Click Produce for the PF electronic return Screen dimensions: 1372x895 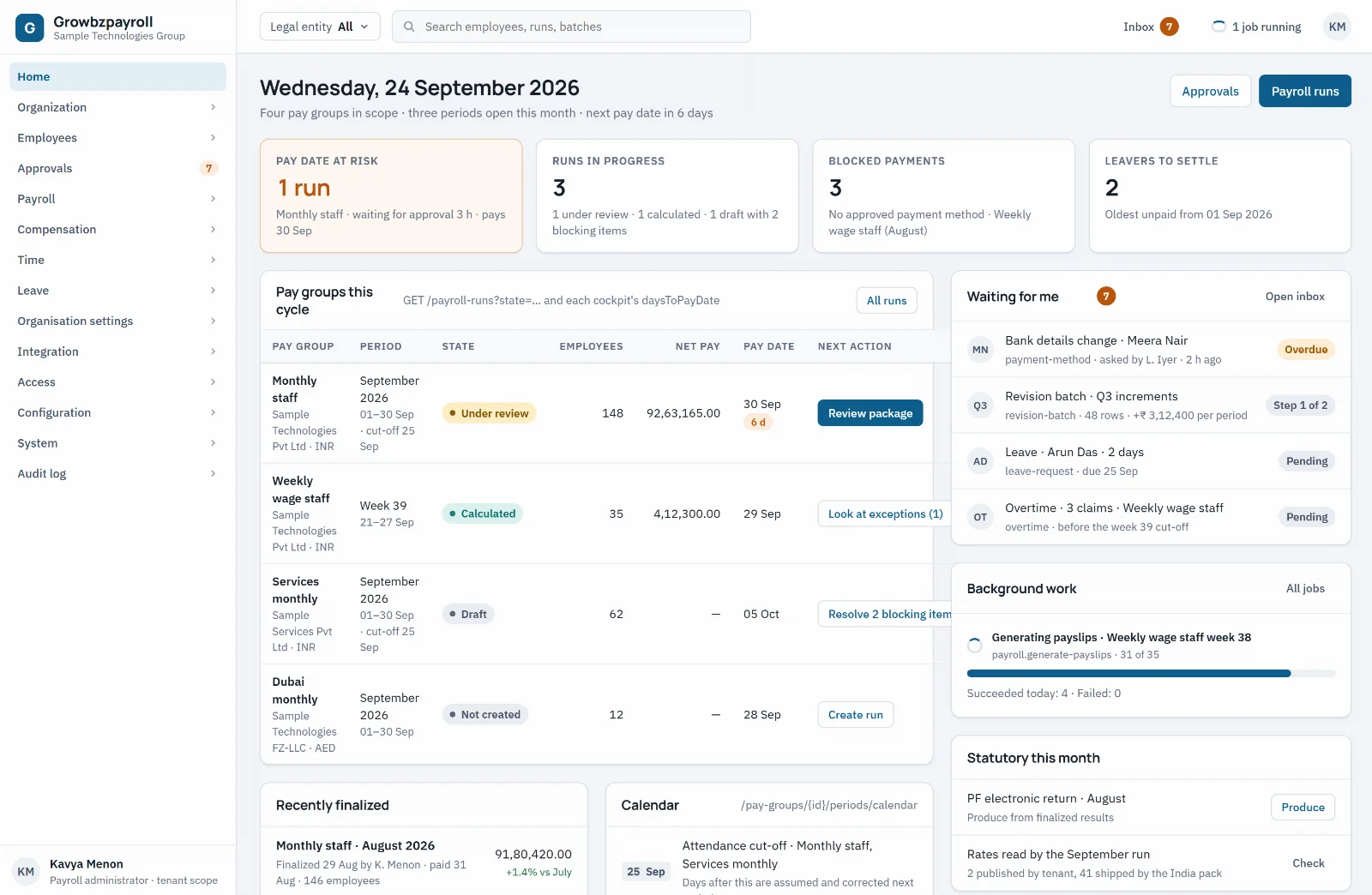coord(1303,808)
